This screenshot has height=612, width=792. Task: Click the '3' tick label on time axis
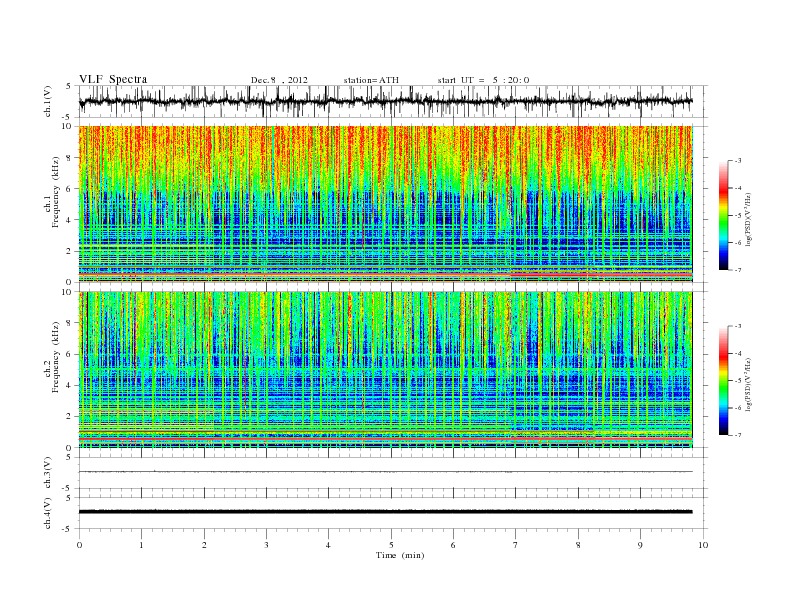tap(266, 545)
